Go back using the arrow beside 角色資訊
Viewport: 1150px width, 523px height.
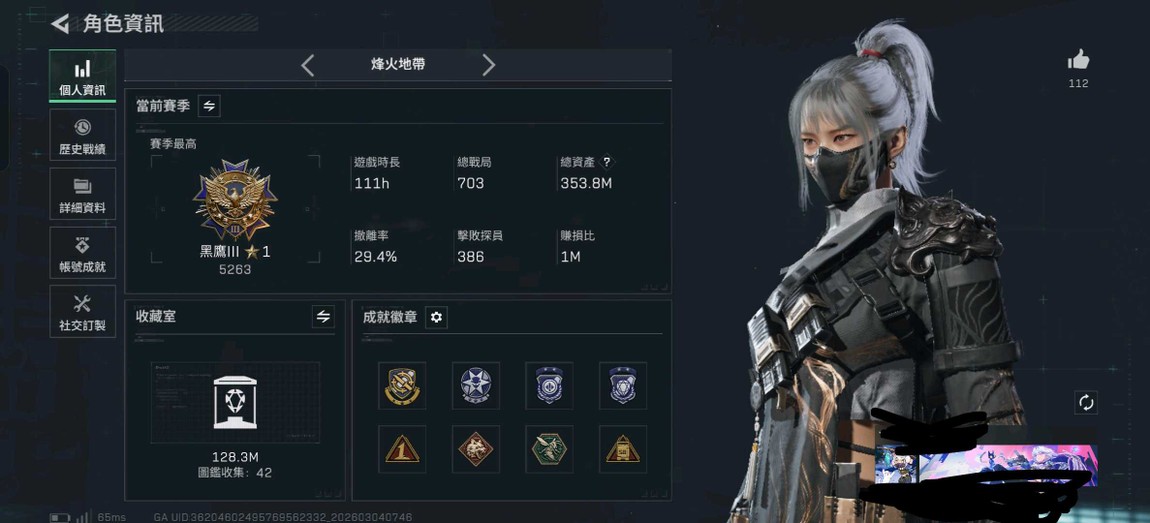[60, 23]
